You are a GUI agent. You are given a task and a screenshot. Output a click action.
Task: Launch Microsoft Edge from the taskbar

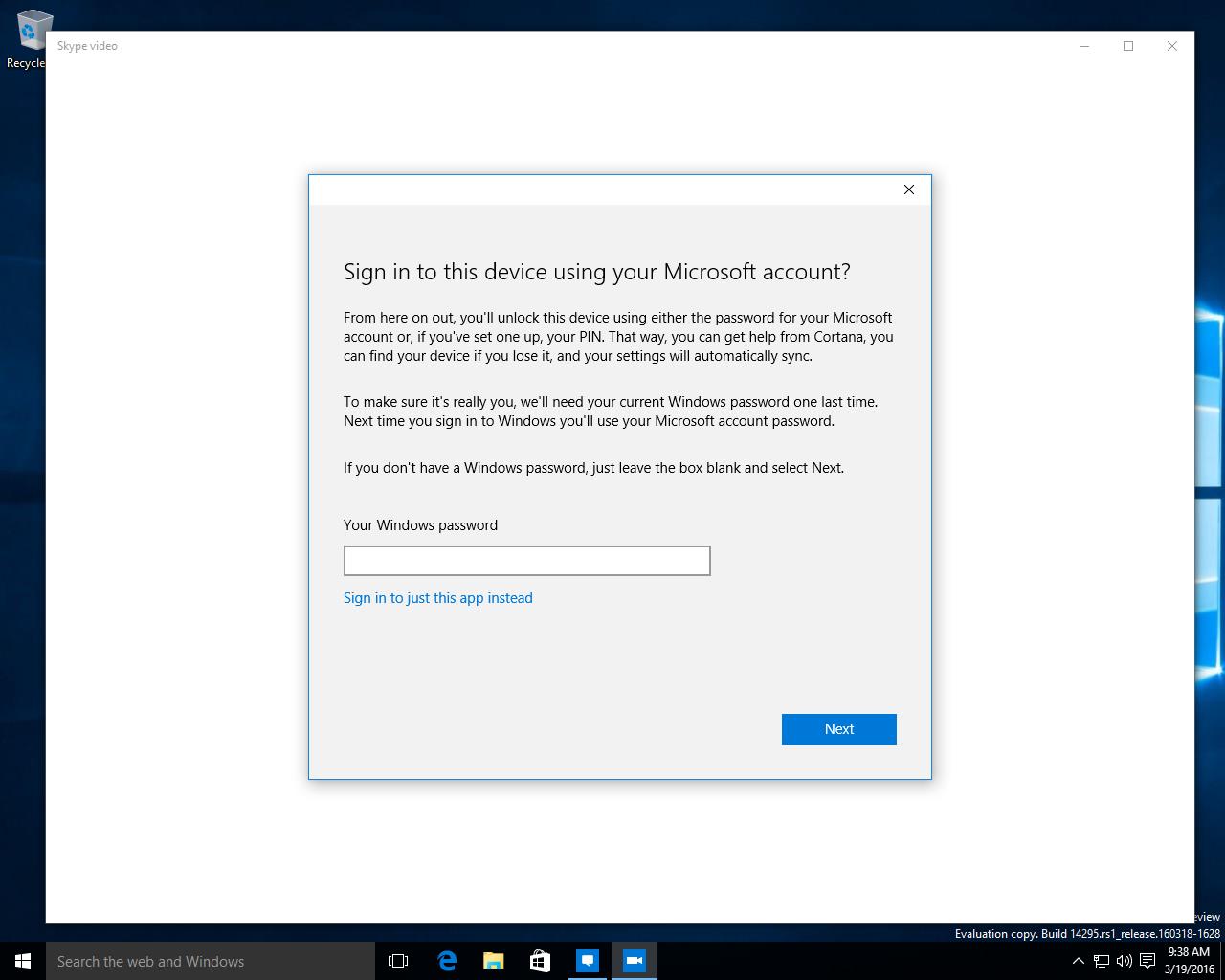point(447,961)
